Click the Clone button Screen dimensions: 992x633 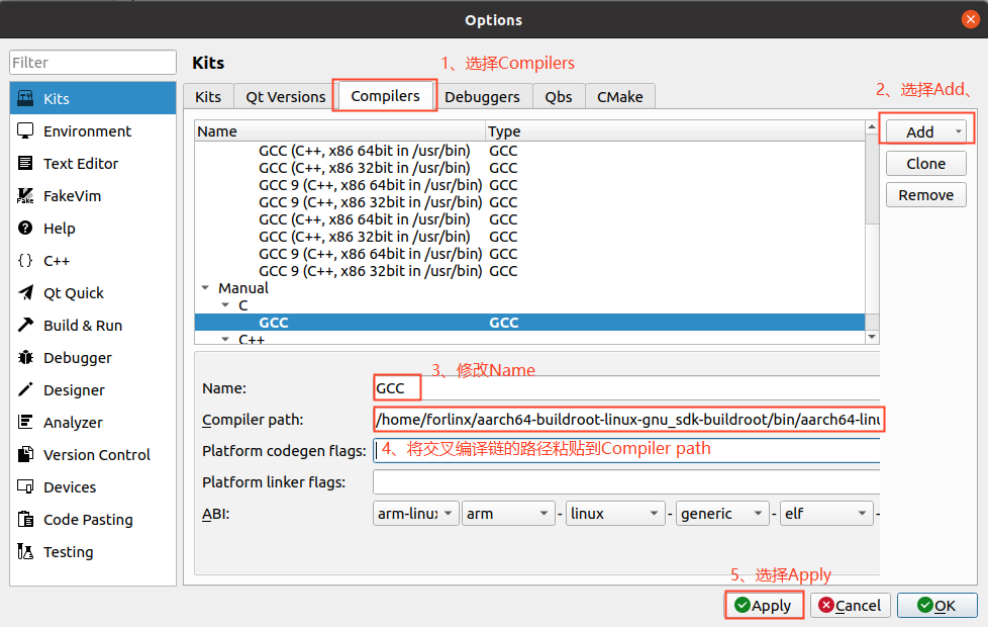926,163
